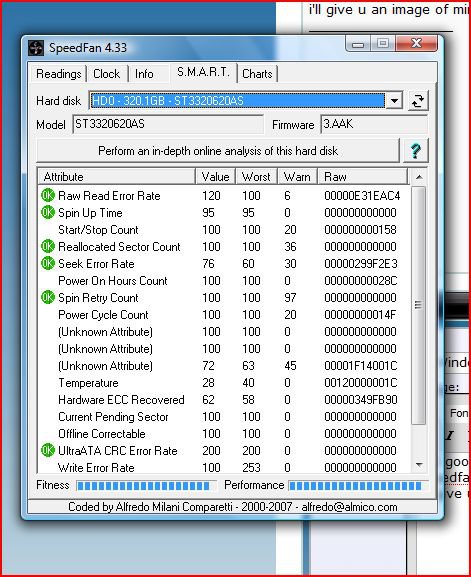Click OK icon beside UltraATA CRC Error Rate
Screen dimensions: 471x577
click(x=48, y=450)
